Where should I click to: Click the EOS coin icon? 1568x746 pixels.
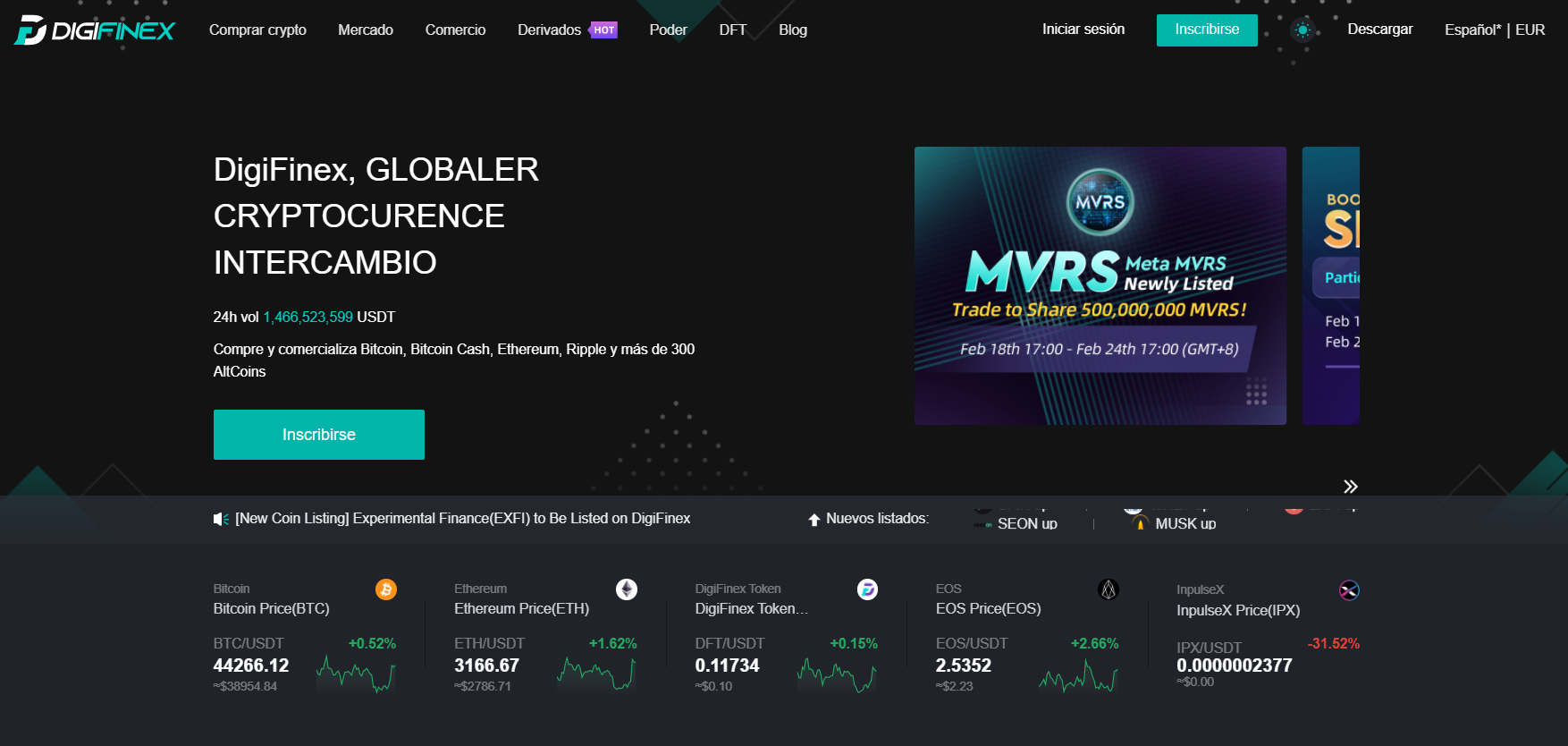click(x=1109, y=589)
